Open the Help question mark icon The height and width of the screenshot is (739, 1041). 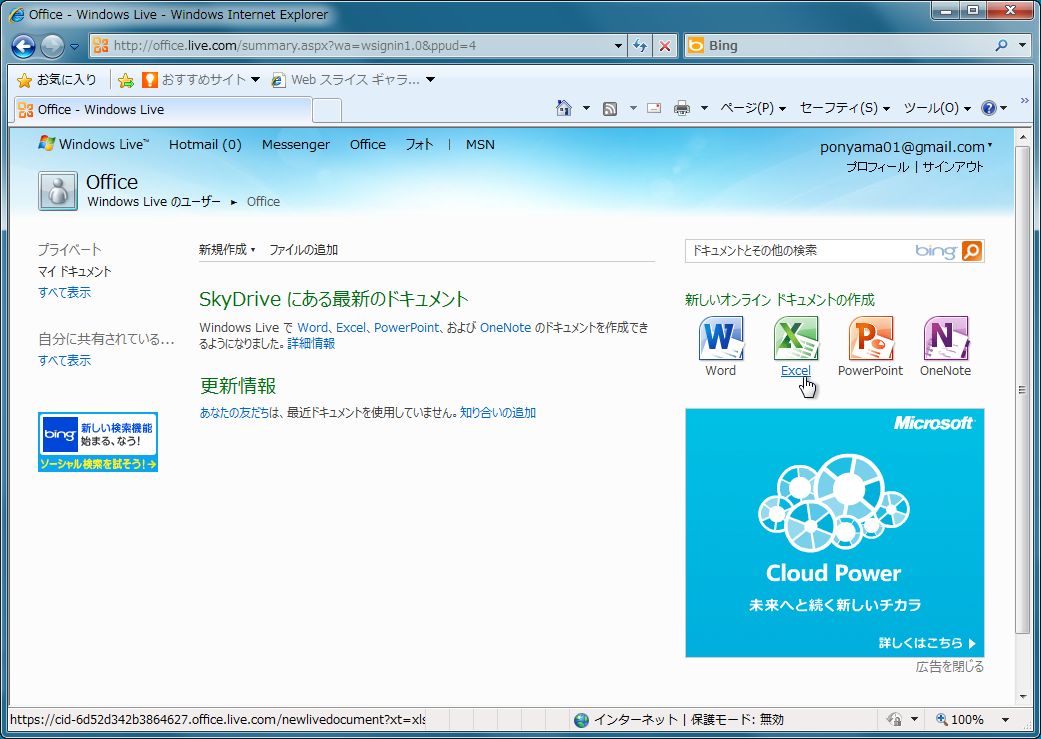pos(989,108)
